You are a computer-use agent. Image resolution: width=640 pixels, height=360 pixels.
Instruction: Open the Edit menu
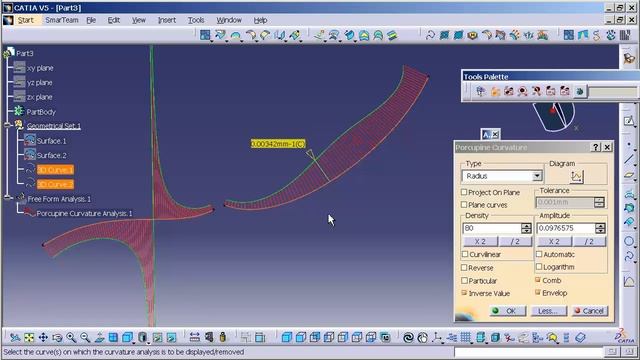[113, 20]
